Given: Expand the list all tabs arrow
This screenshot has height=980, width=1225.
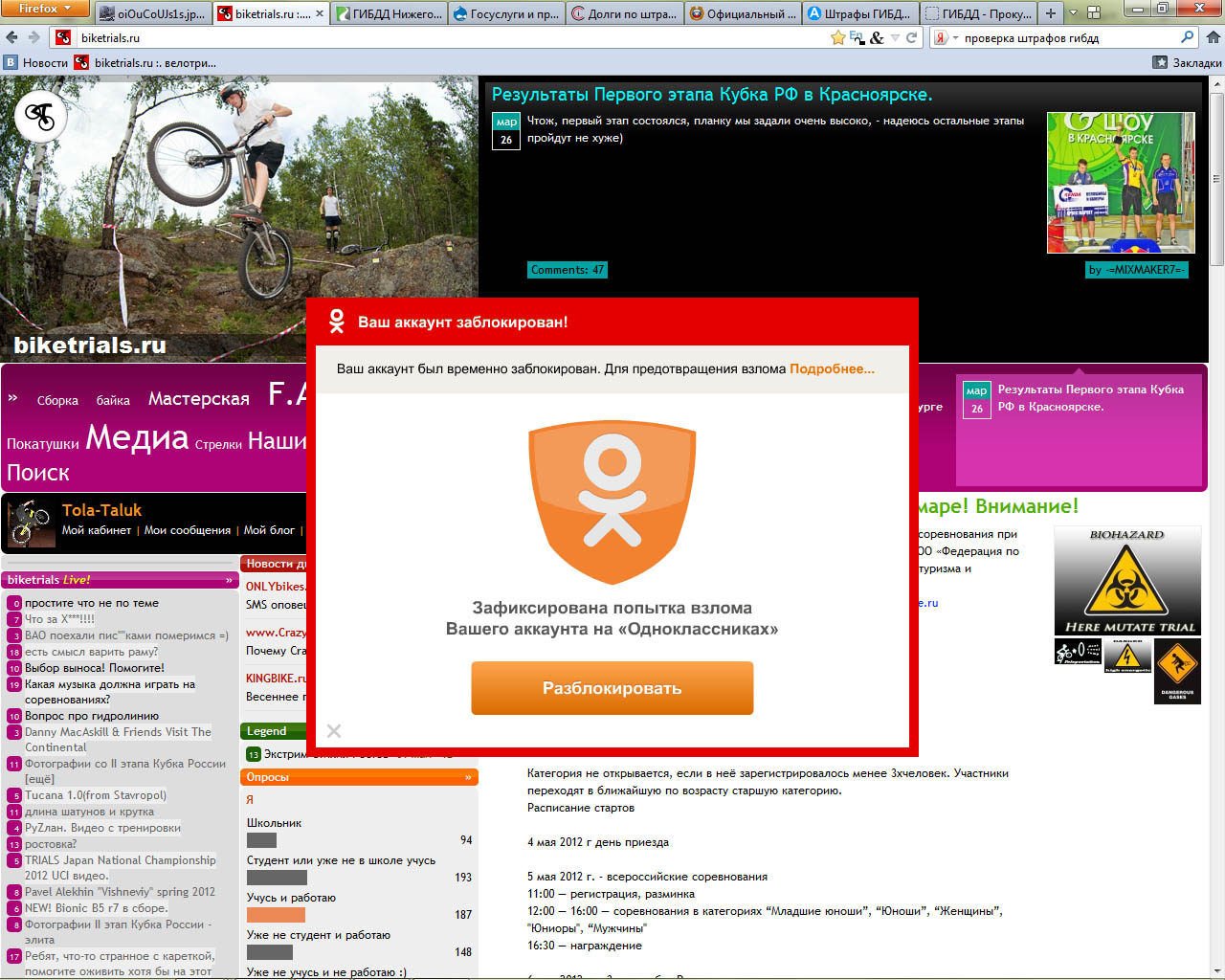Looking at the screenshot, I should pos(1073,13).
